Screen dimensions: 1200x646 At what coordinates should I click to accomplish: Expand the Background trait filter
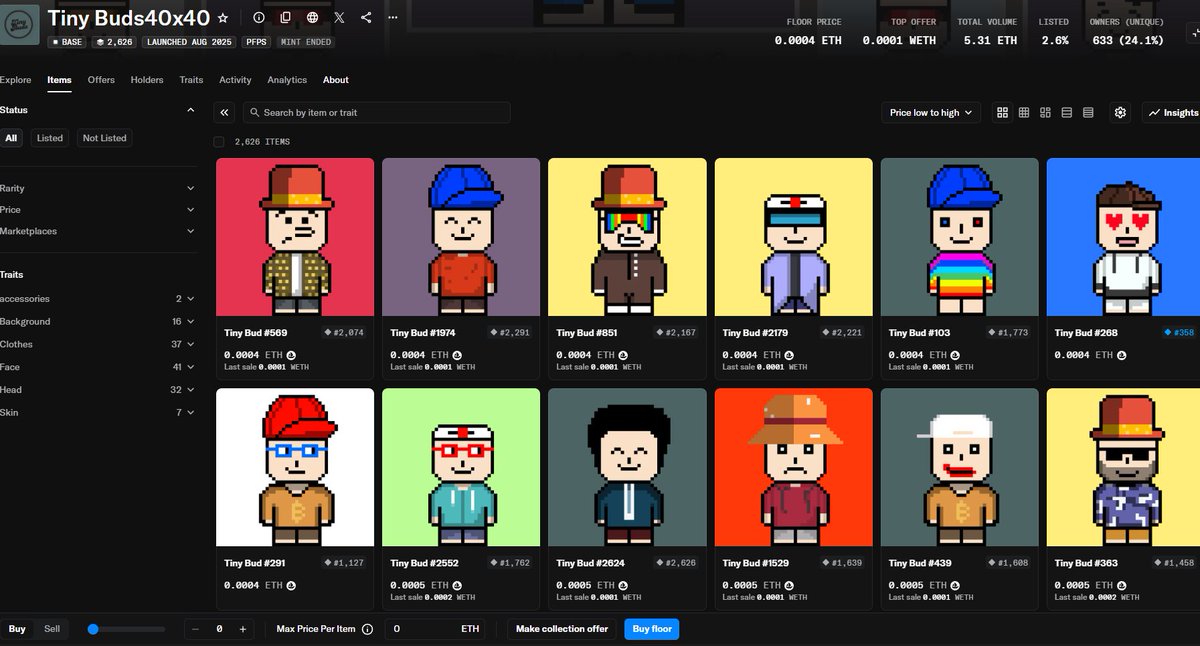(97, 322)
